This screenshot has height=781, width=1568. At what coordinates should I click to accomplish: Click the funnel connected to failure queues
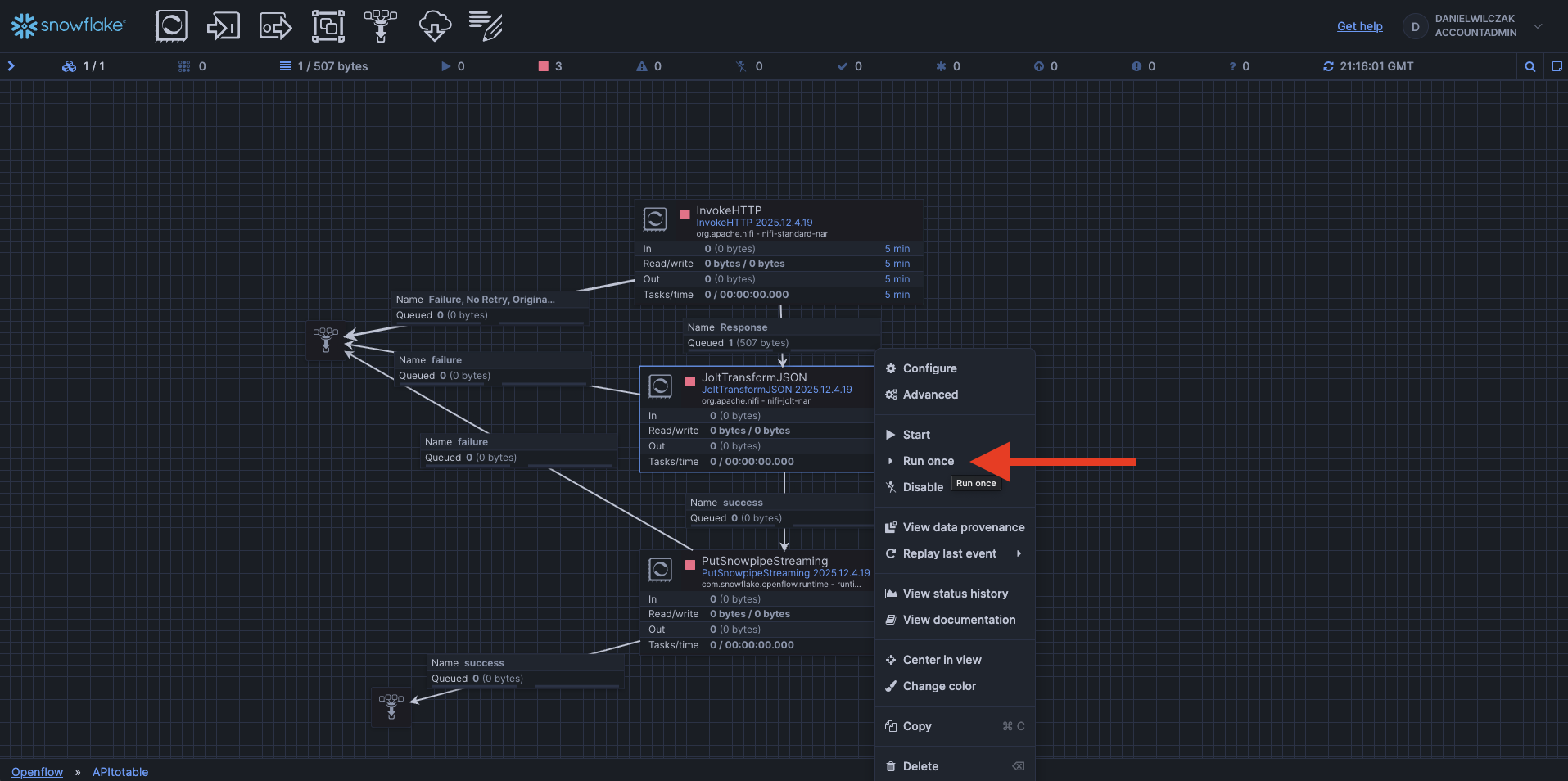(x=326, y=340)
